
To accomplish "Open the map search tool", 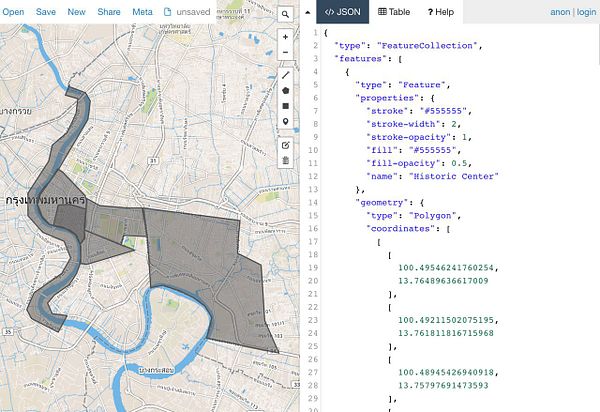I will 285,15.
